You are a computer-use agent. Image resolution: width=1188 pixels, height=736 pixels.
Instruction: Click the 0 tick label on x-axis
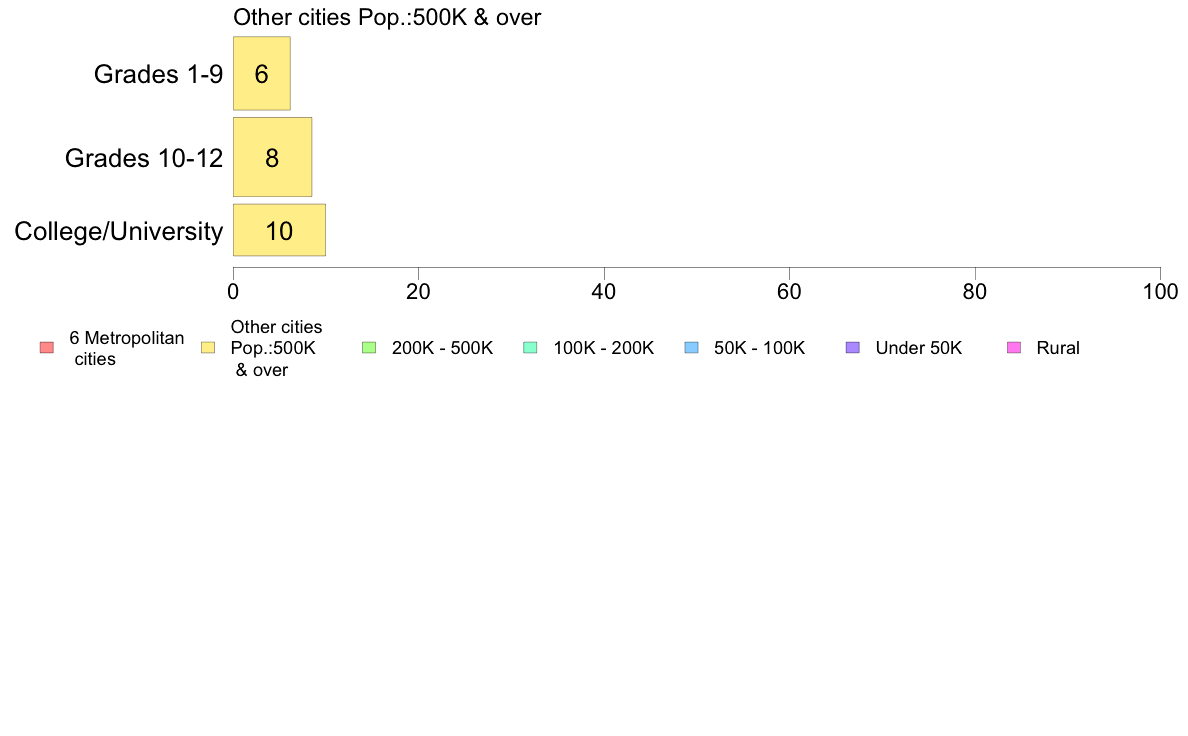coord(233,292)
